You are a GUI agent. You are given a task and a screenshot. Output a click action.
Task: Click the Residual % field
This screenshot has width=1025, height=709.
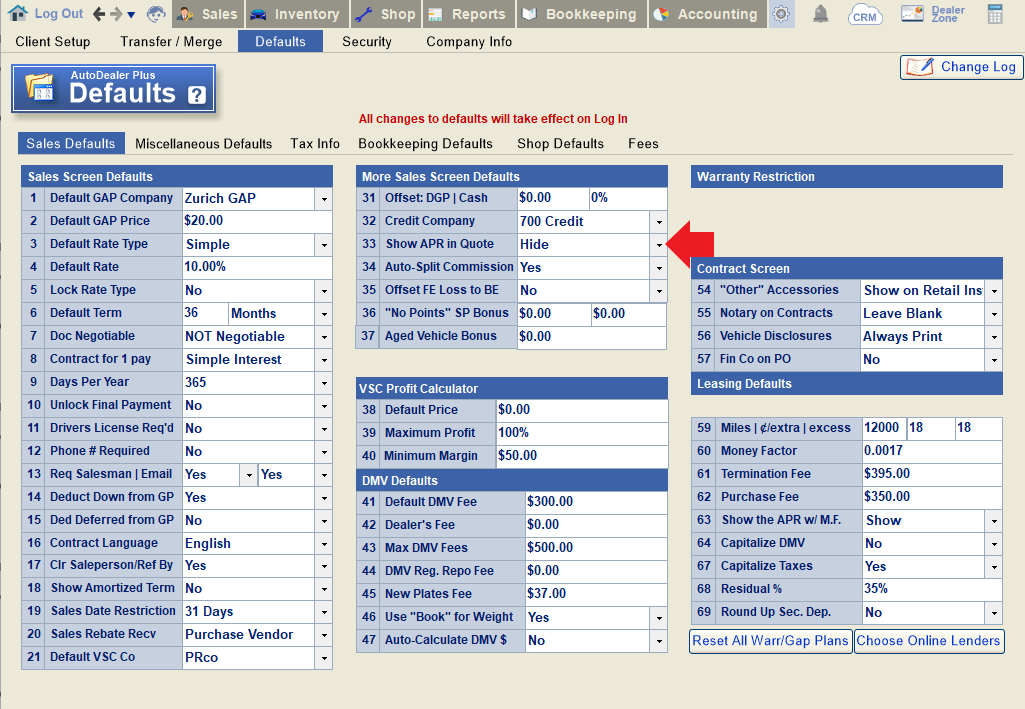click(932, 589)
